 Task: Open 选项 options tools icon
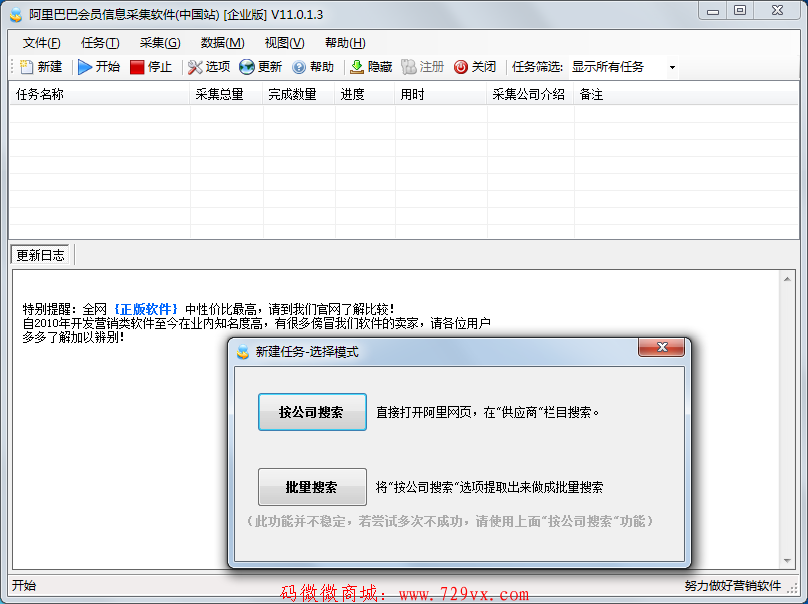point(195,67)
